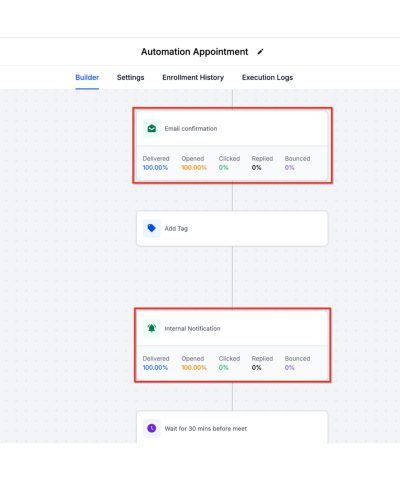This screenshot has width=400, height=480.
Task: Open the Enrollment History tab
Action: pos(193,77)
